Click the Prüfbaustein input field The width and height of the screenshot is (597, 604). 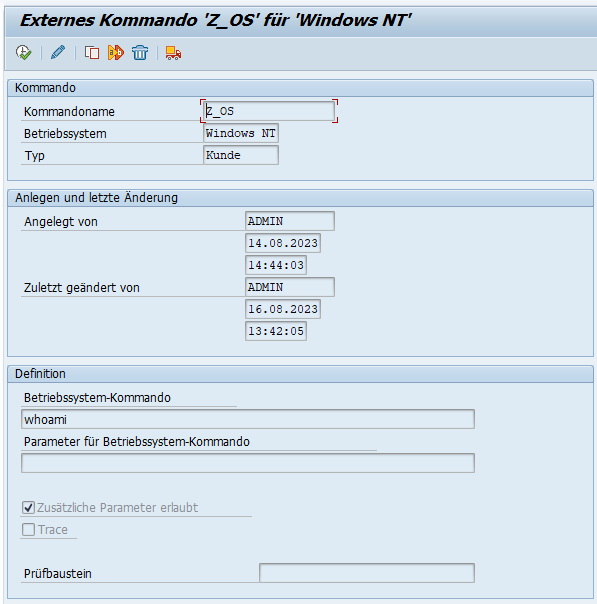pos(367,573)
